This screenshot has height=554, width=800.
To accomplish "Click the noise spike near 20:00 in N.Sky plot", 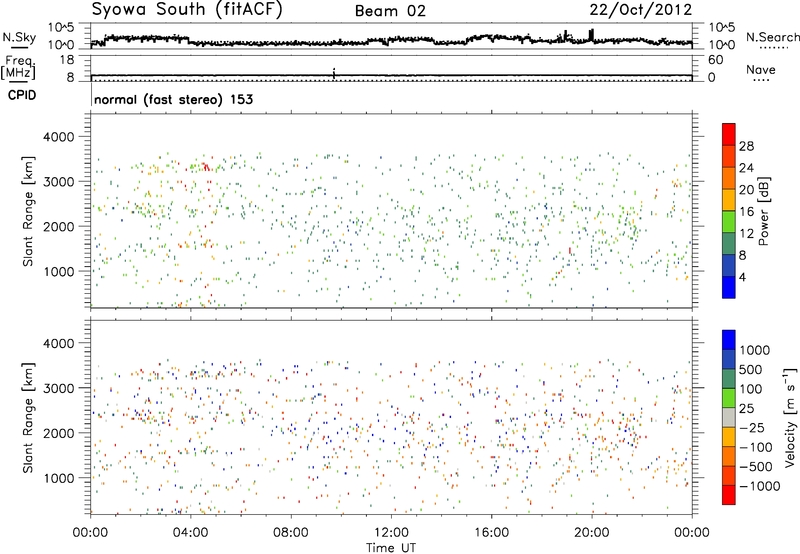I will (x=591, y=35).
